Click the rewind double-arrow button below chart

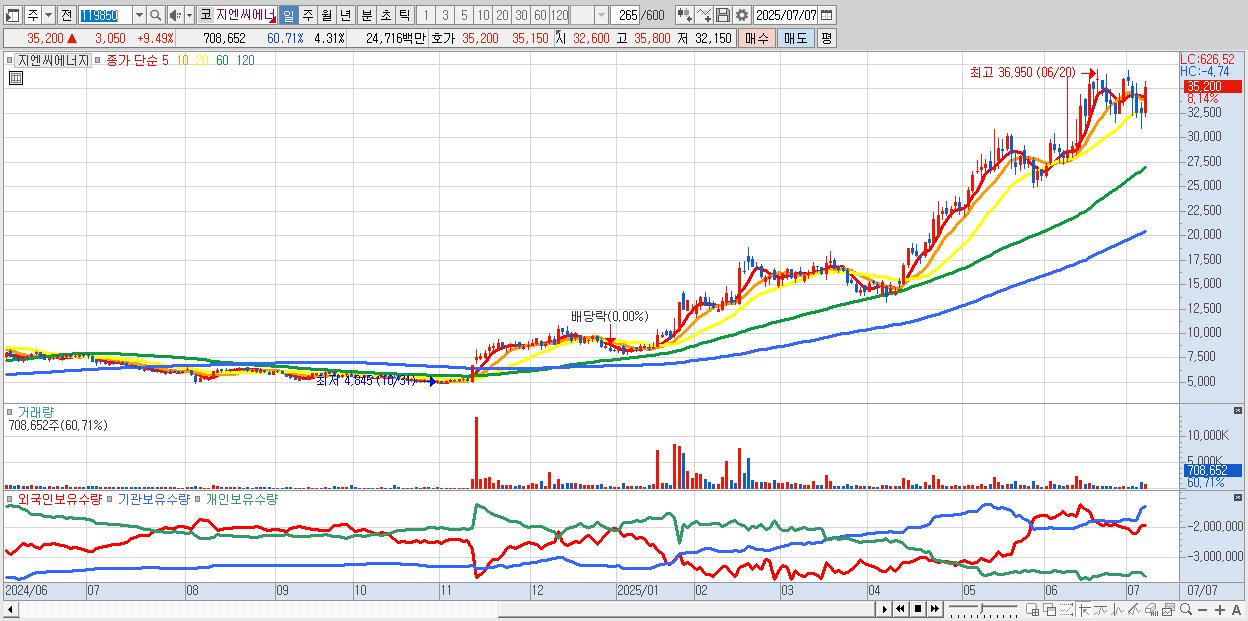[900, 609]
